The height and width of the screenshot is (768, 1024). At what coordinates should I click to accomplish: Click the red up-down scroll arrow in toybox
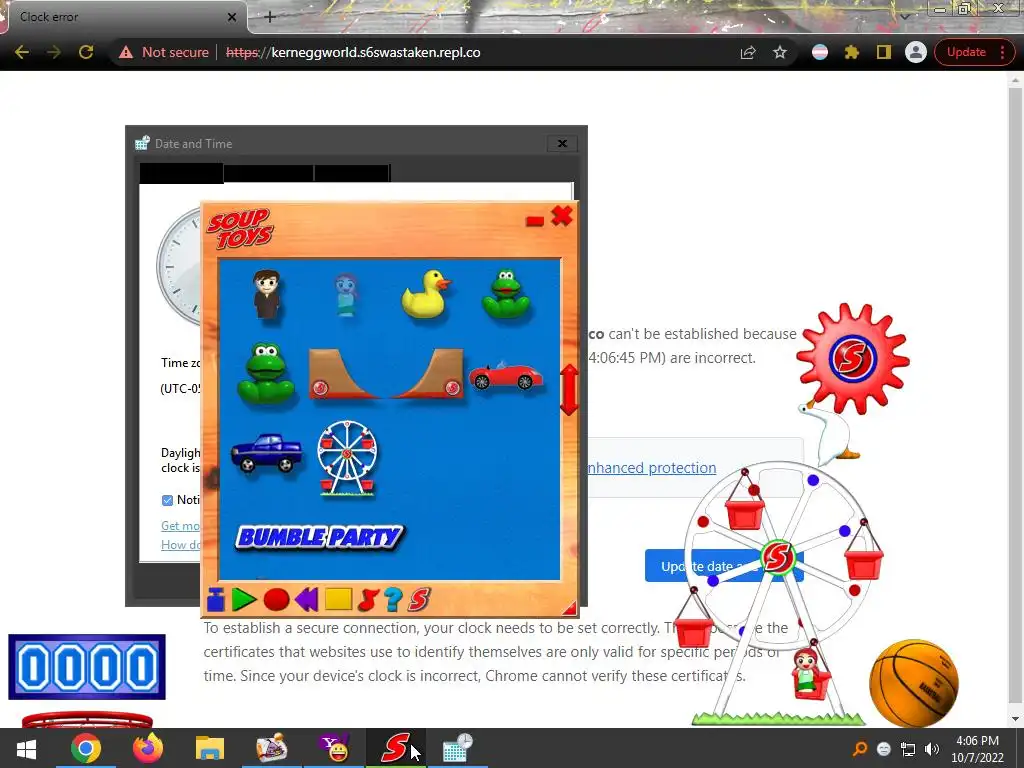coord(569,390)
